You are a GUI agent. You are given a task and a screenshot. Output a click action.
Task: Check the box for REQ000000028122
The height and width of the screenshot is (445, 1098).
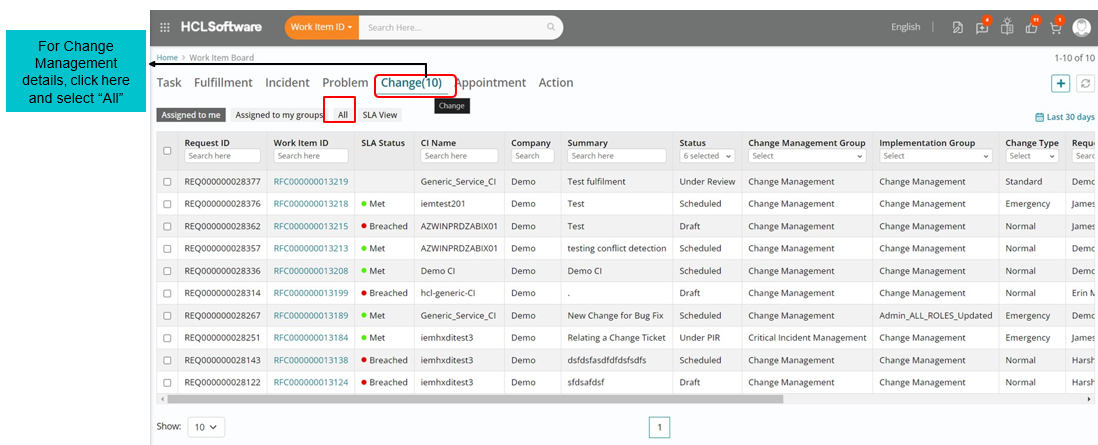(x=167, y=383)
